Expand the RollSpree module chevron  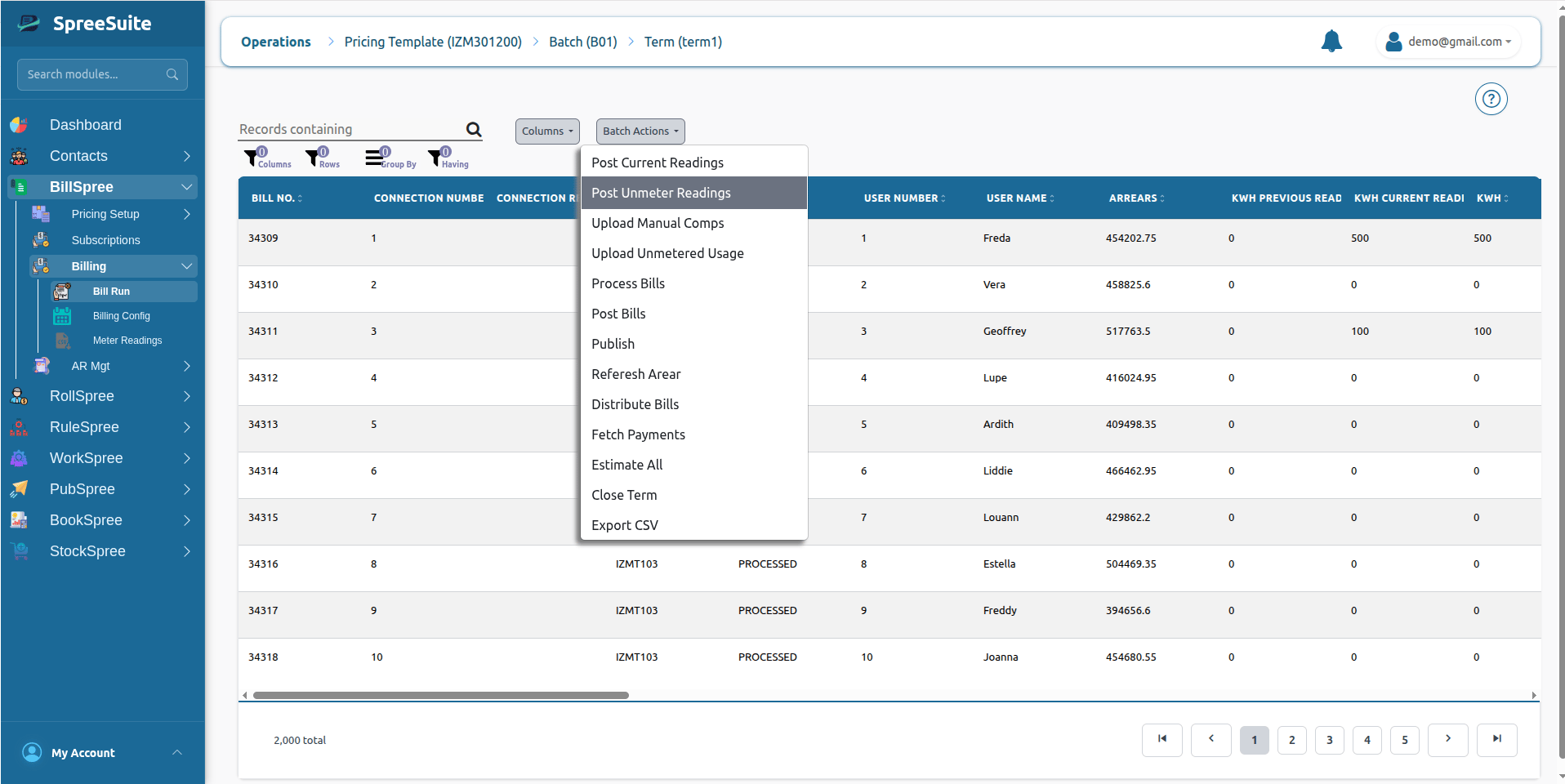click(186, 396)
